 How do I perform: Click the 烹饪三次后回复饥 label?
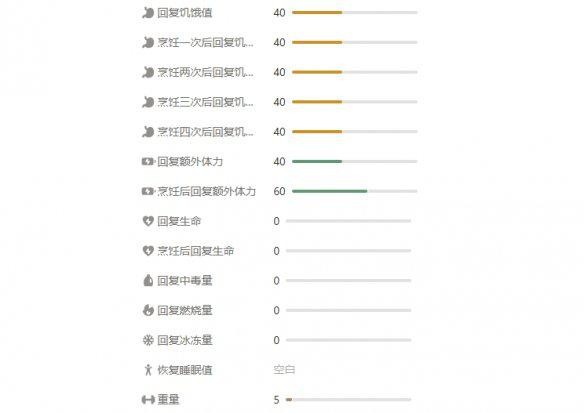tap(206, 102)
